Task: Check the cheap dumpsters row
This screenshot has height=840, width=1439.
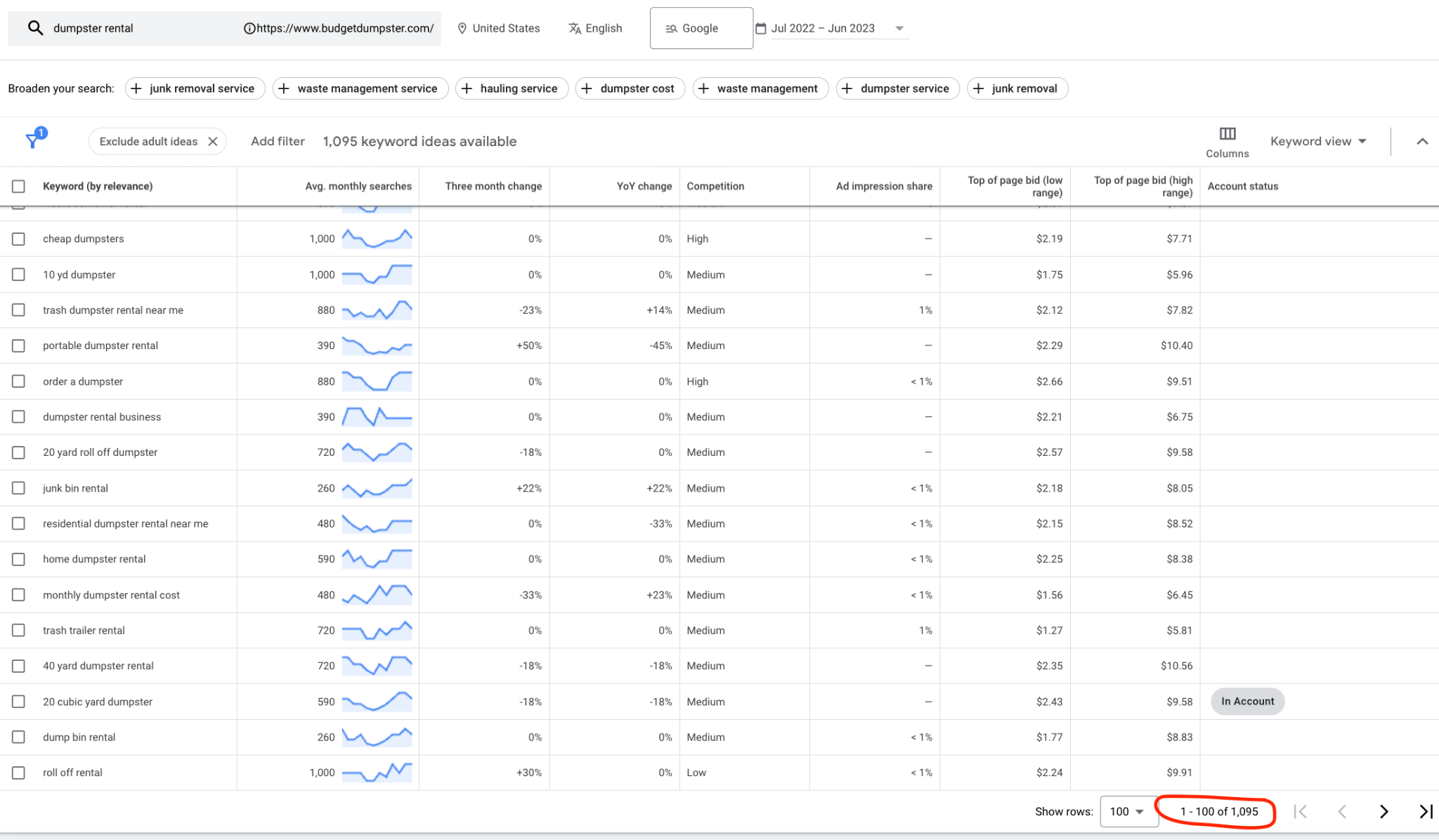Action: click(18, 239)
